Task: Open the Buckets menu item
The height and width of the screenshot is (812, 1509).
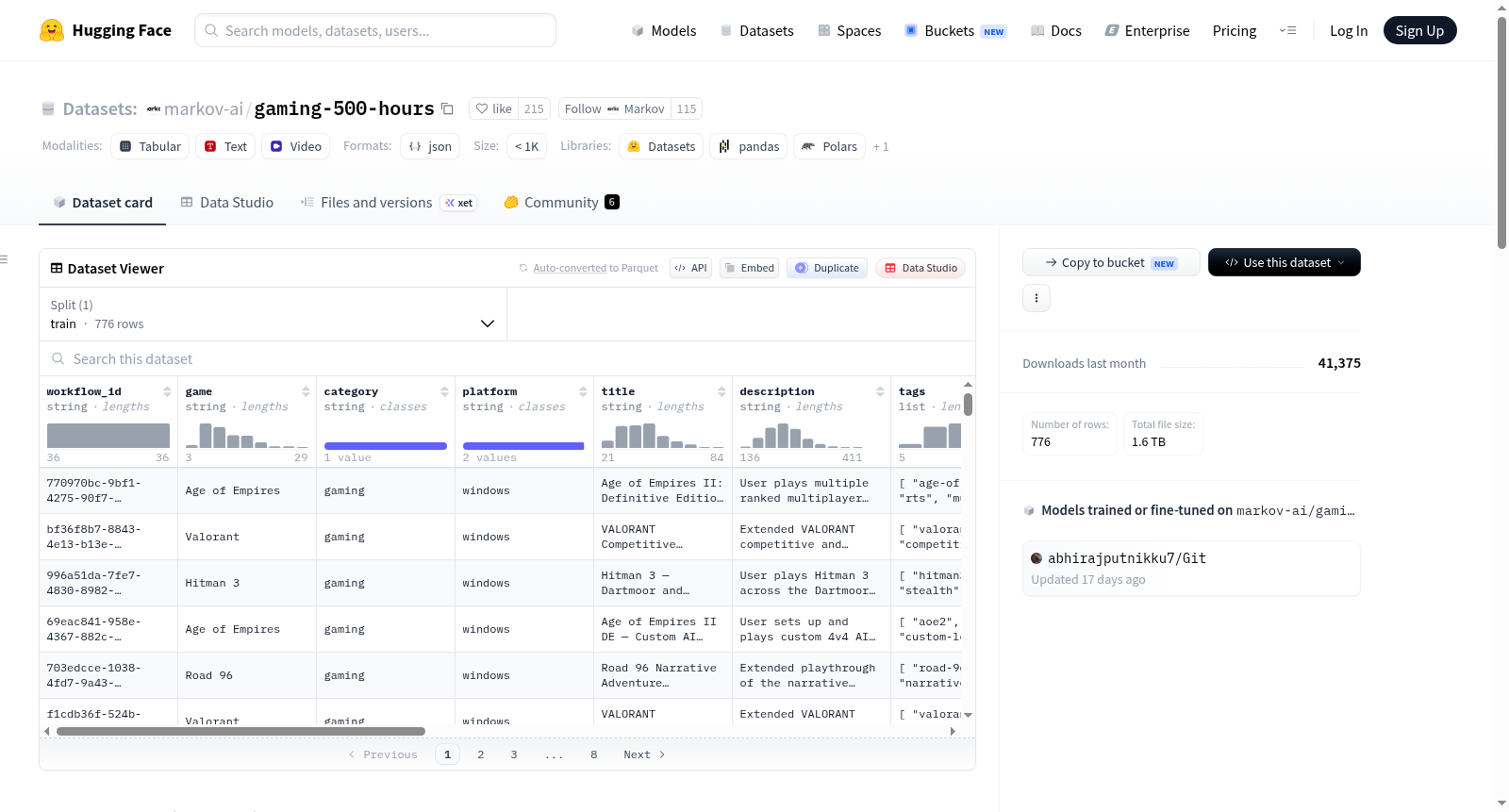Action: 955,30
